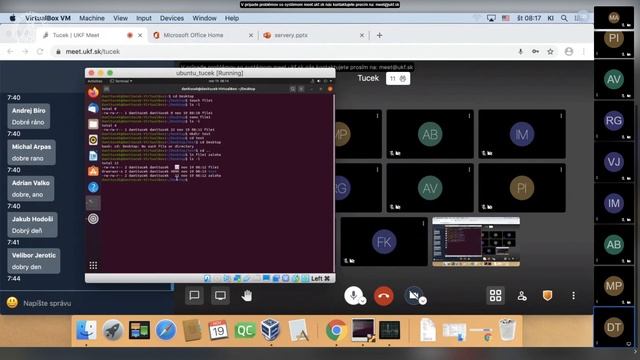Open the Window menu
Screen dimensions: 640x360
[204, 18]
